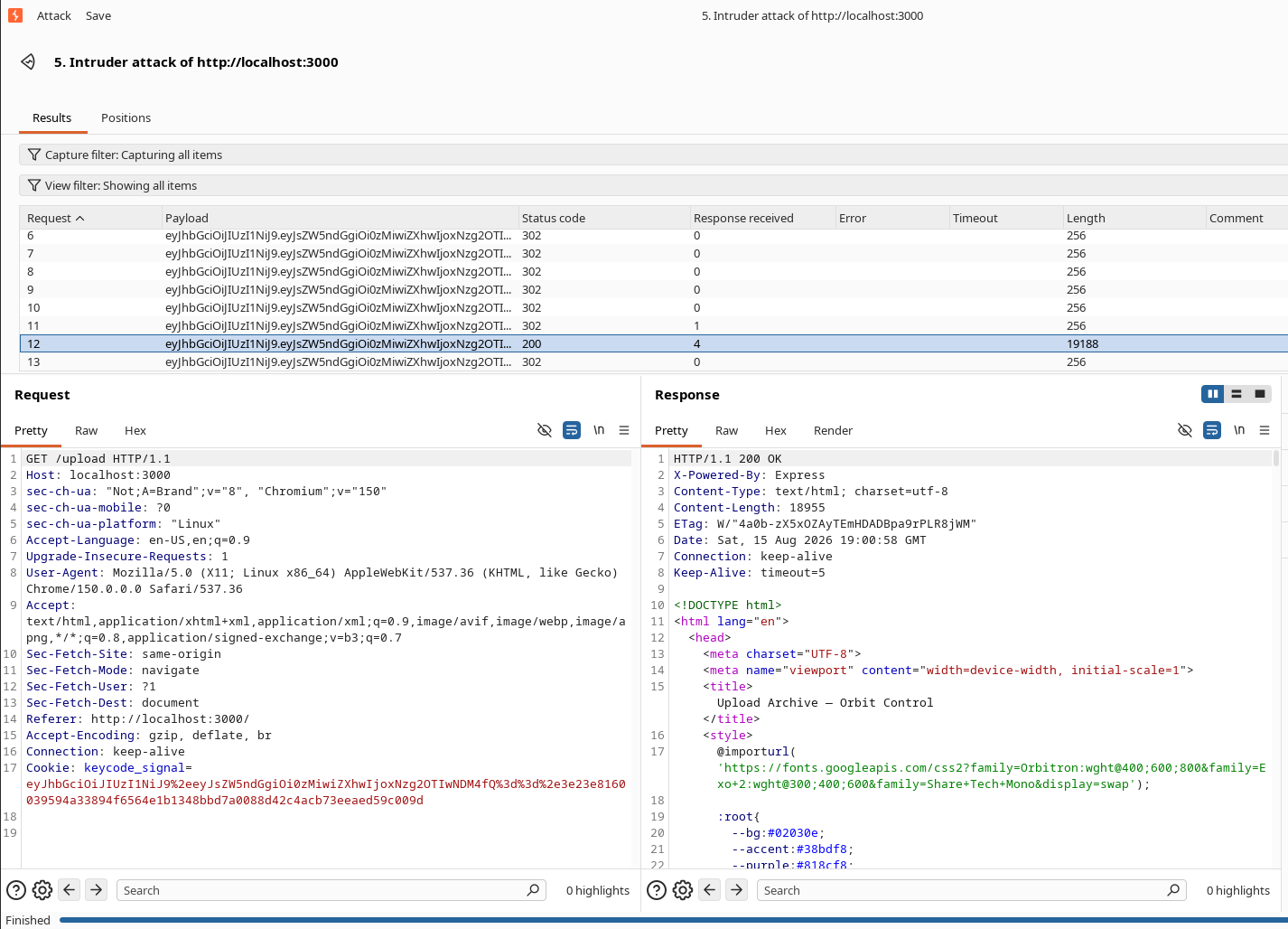The width and height of the screenshot is (1288, 929).
Task: Sort by the Timeout column header
Action: click(1005, 218)
